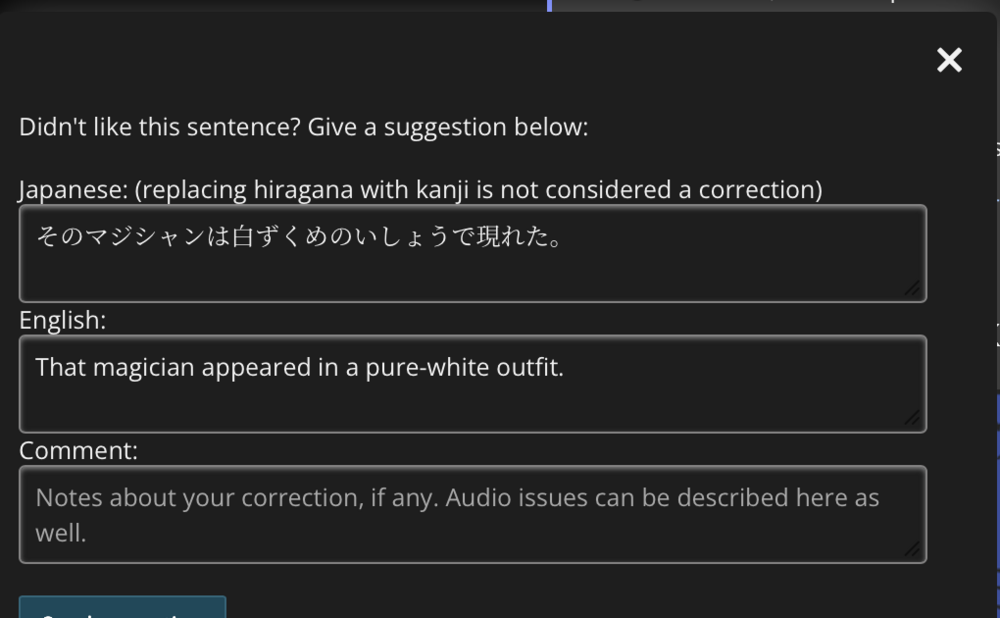The height and width of the screenshot is (618, 1000).
Task: Close the suggestion dialog with the X
Action: click(x=949, y=61)
